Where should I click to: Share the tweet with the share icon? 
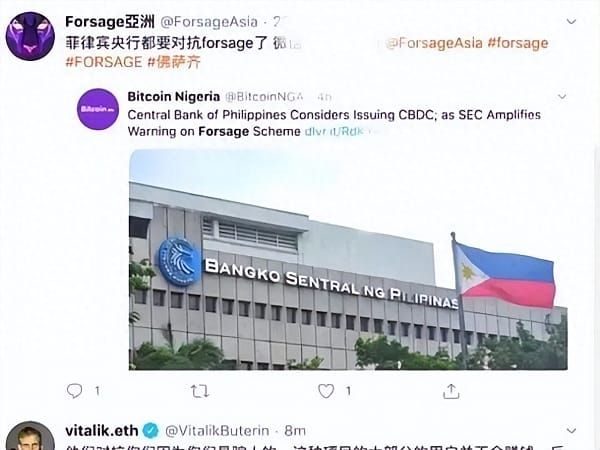click(x=451, y=391)
